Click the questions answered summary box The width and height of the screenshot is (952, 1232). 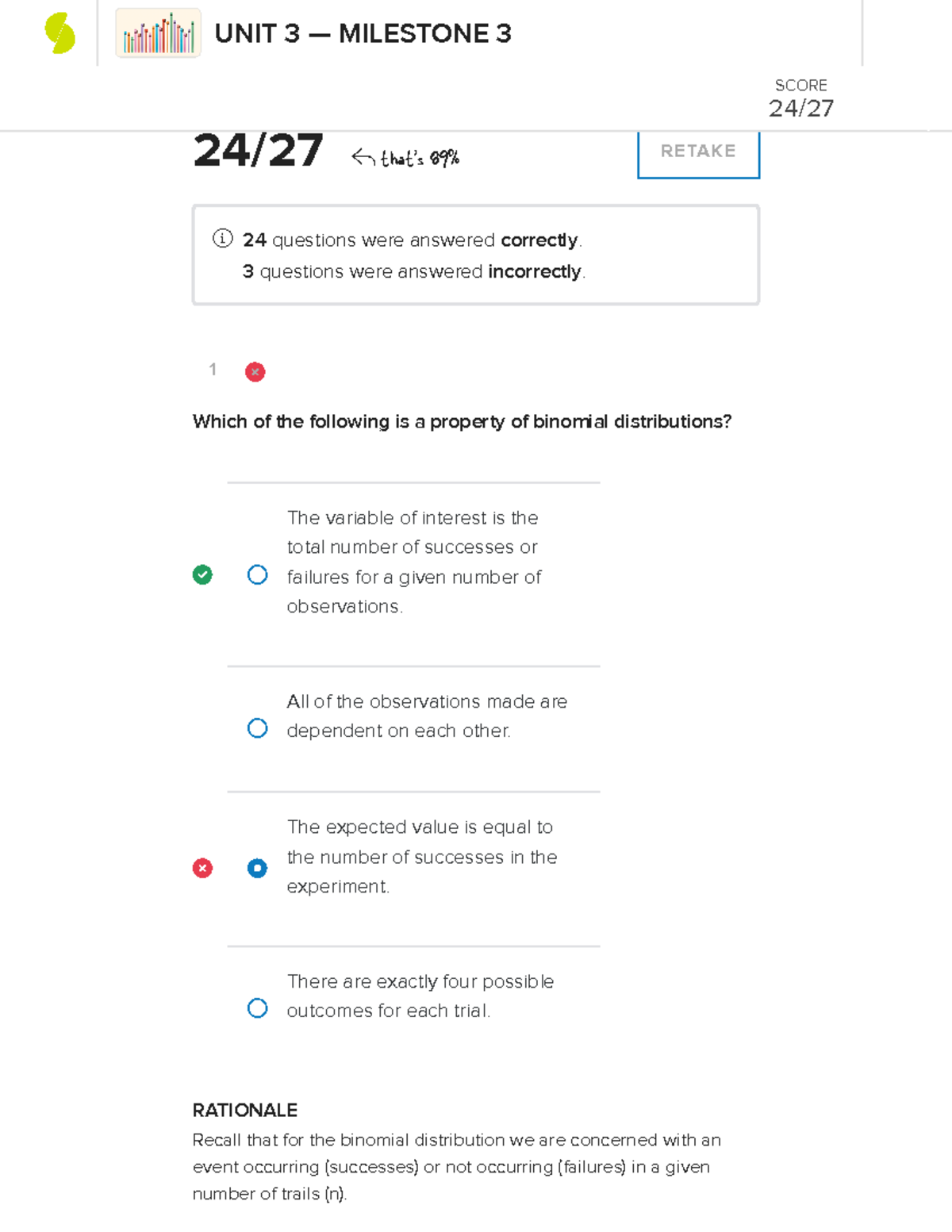tap(474, 254)
